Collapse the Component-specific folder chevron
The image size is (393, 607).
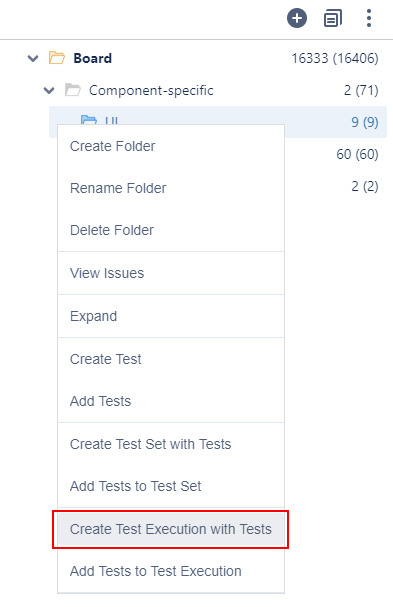coord(49,91)
